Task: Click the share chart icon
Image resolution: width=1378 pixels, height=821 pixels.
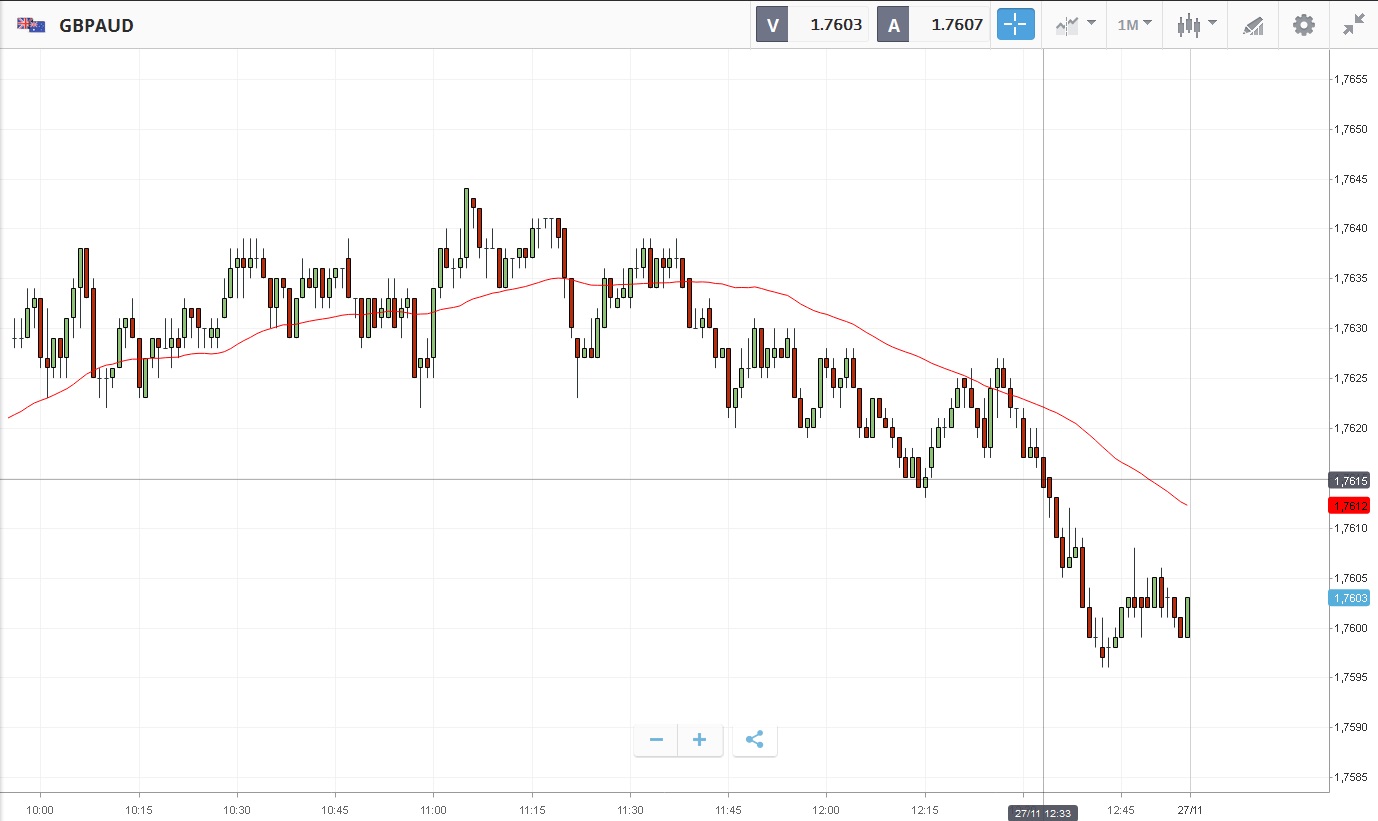Action: pyautogui.click(x=755, y=740)
